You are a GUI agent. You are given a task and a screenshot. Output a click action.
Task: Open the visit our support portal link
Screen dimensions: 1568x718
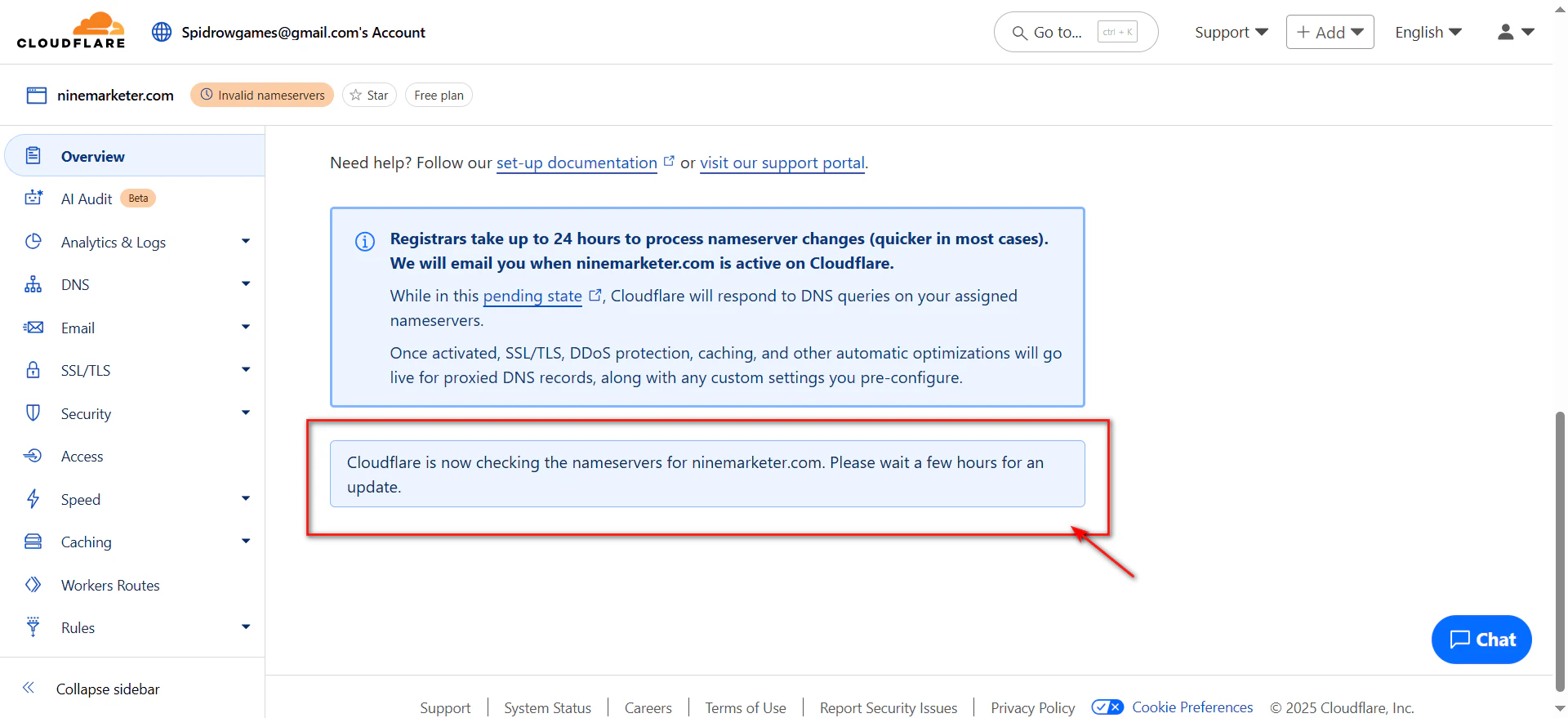click(782, 163)
